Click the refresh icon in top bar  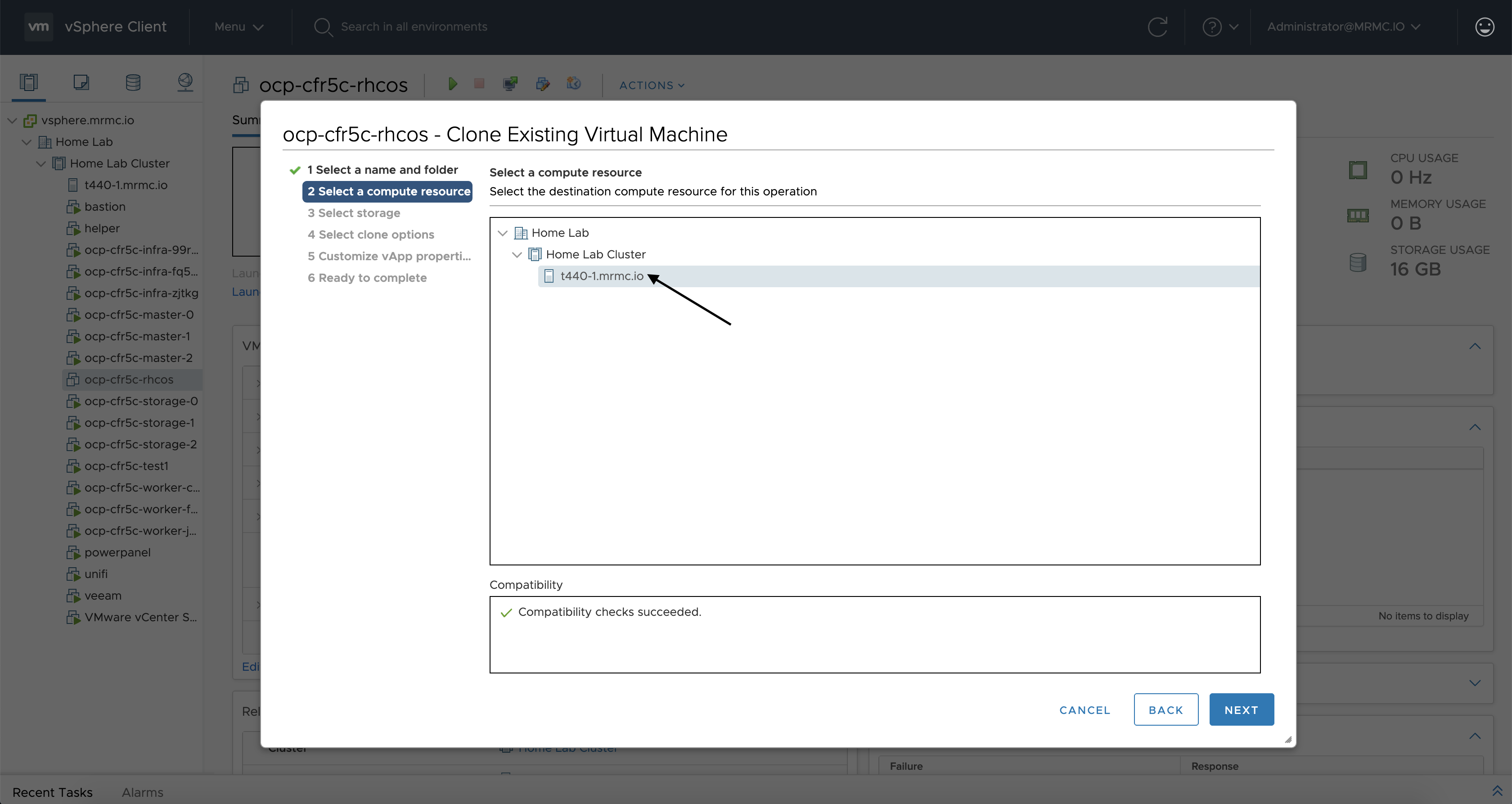click(1157, 27)
